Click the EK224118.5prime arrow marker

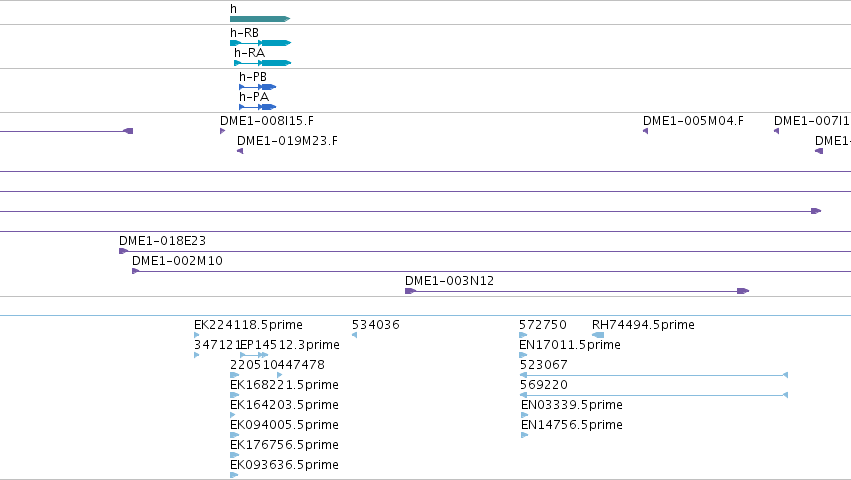coord(196,335)
